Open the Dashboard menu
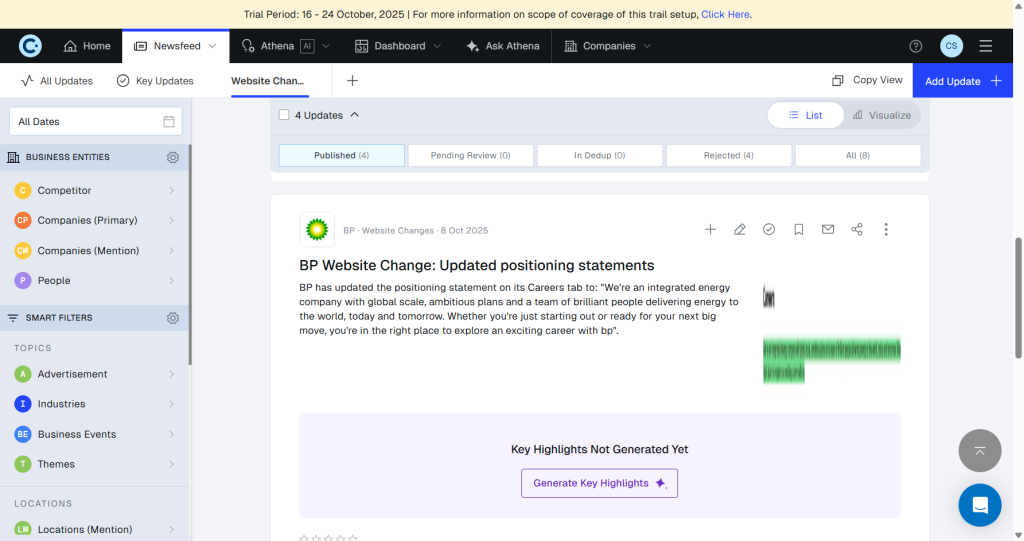This screenshot has height=541, width=1024. click(398, 46)
